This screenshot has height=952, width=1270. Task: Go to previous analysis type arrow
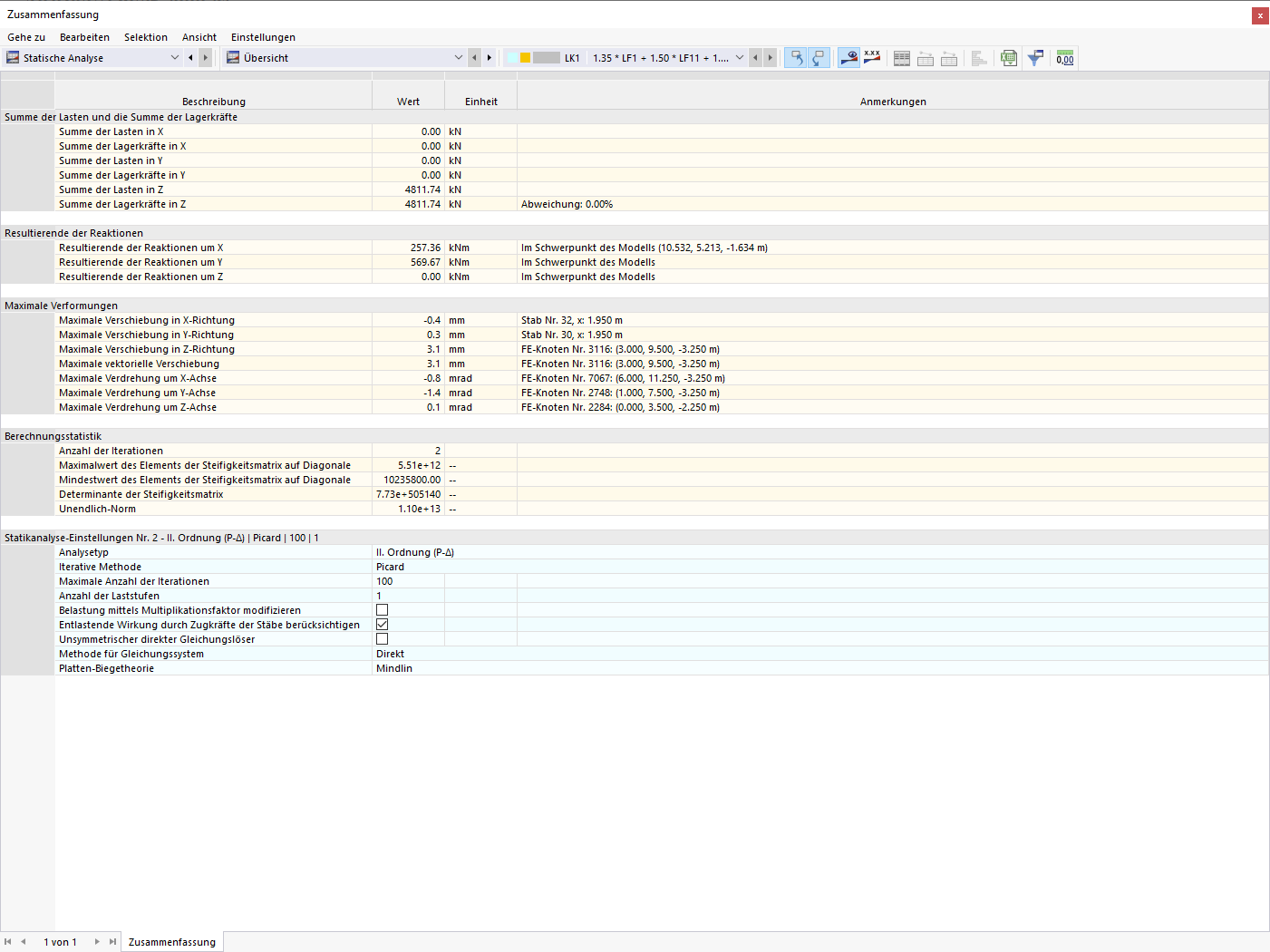[190, 58]
